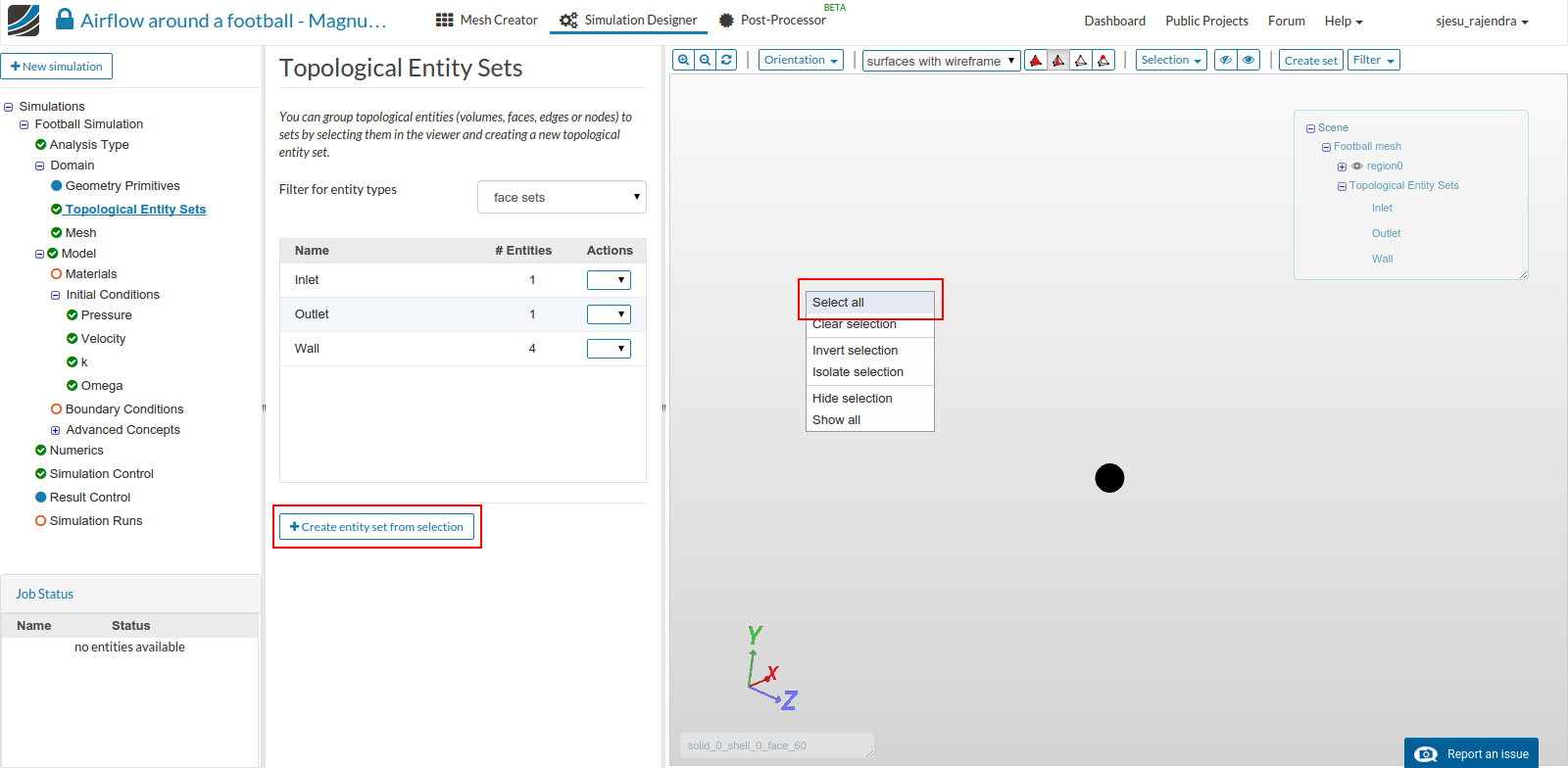Expand the Advanced Concepts node
The height and width of the screenshot is (768, 1568).
[x=56, y=431]
